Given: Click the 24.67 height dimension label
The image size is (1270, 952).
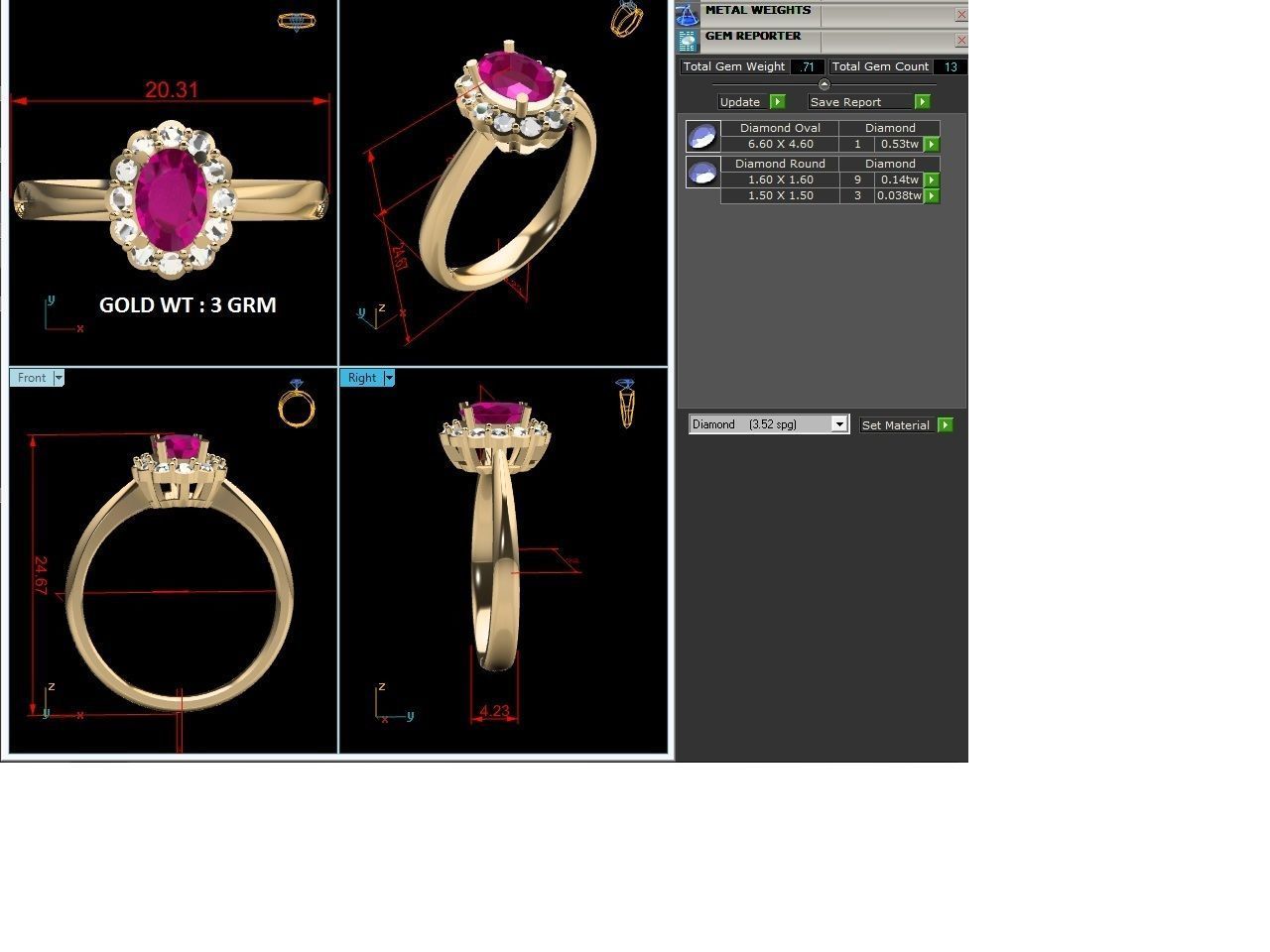Looking at the screenshot, I should click(41, 575).
